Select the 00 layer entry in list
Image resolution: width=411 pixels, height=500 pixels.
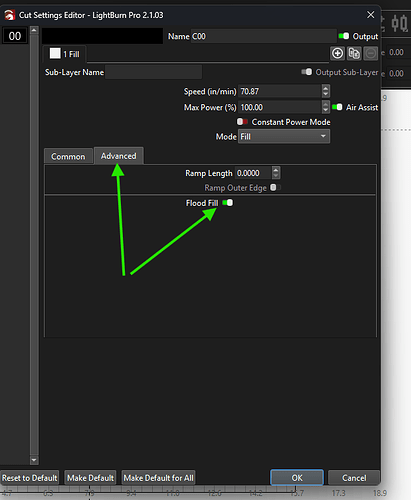point(15,36)
